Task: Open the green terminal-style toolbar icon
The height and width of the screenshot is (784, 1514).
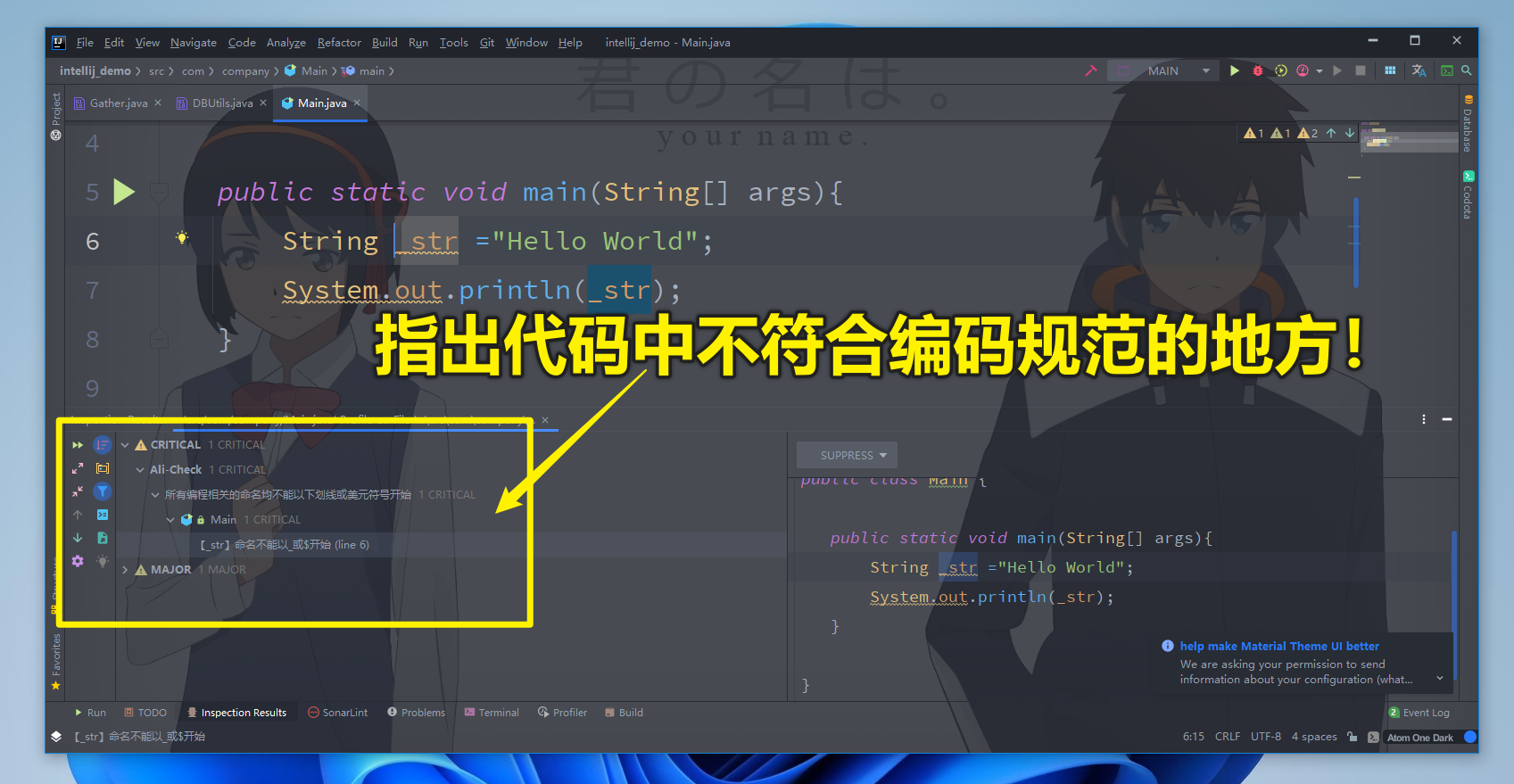Action: 1447,70
